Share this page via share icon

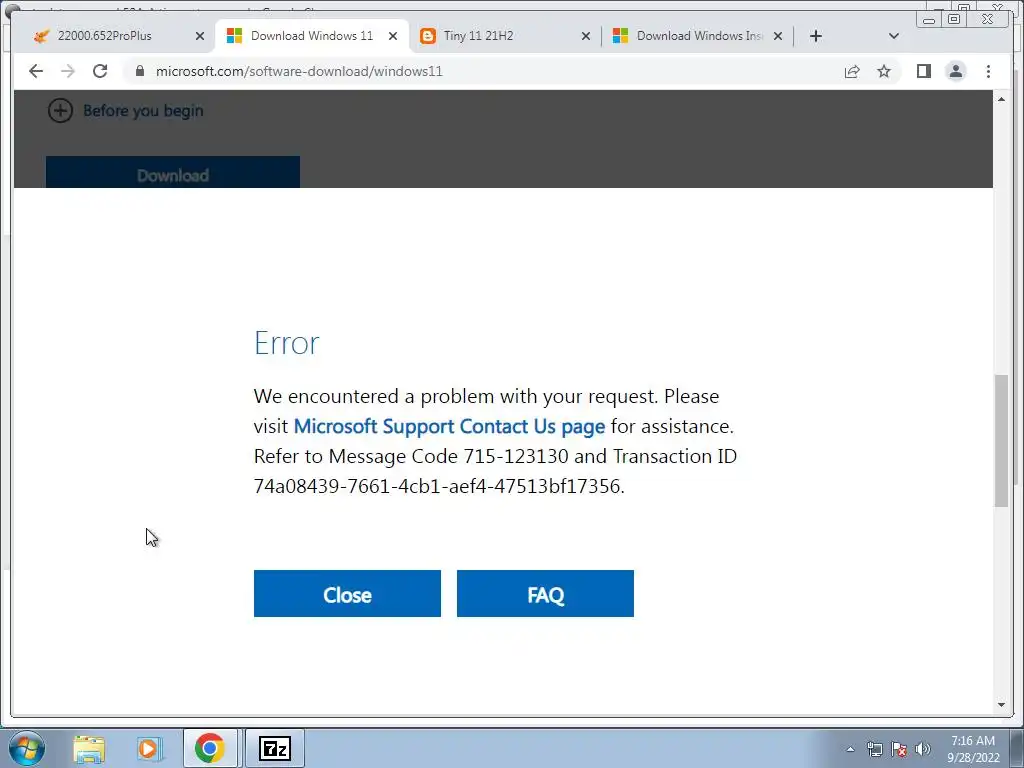[x=852, y=71]
